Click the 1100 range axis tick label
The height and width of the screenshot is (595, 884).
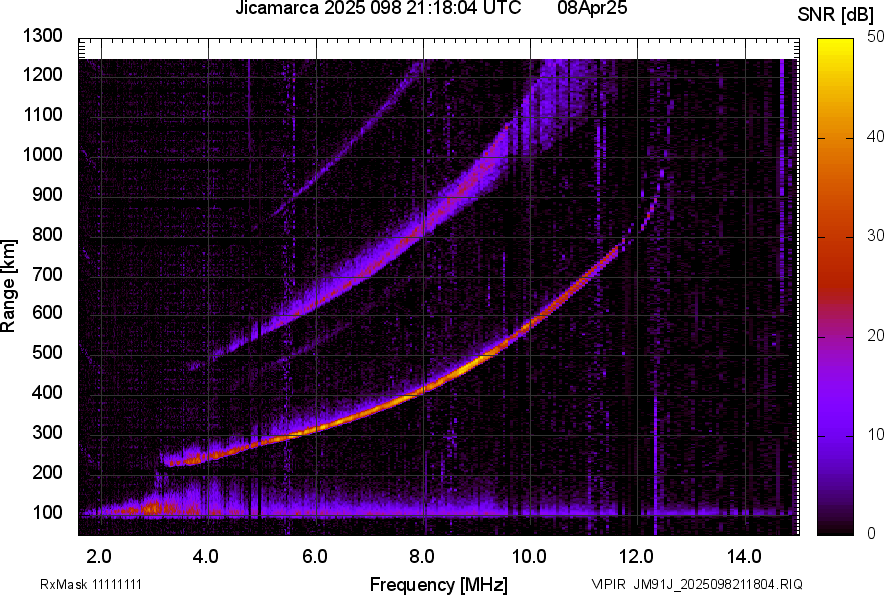[x=43, y=115]
